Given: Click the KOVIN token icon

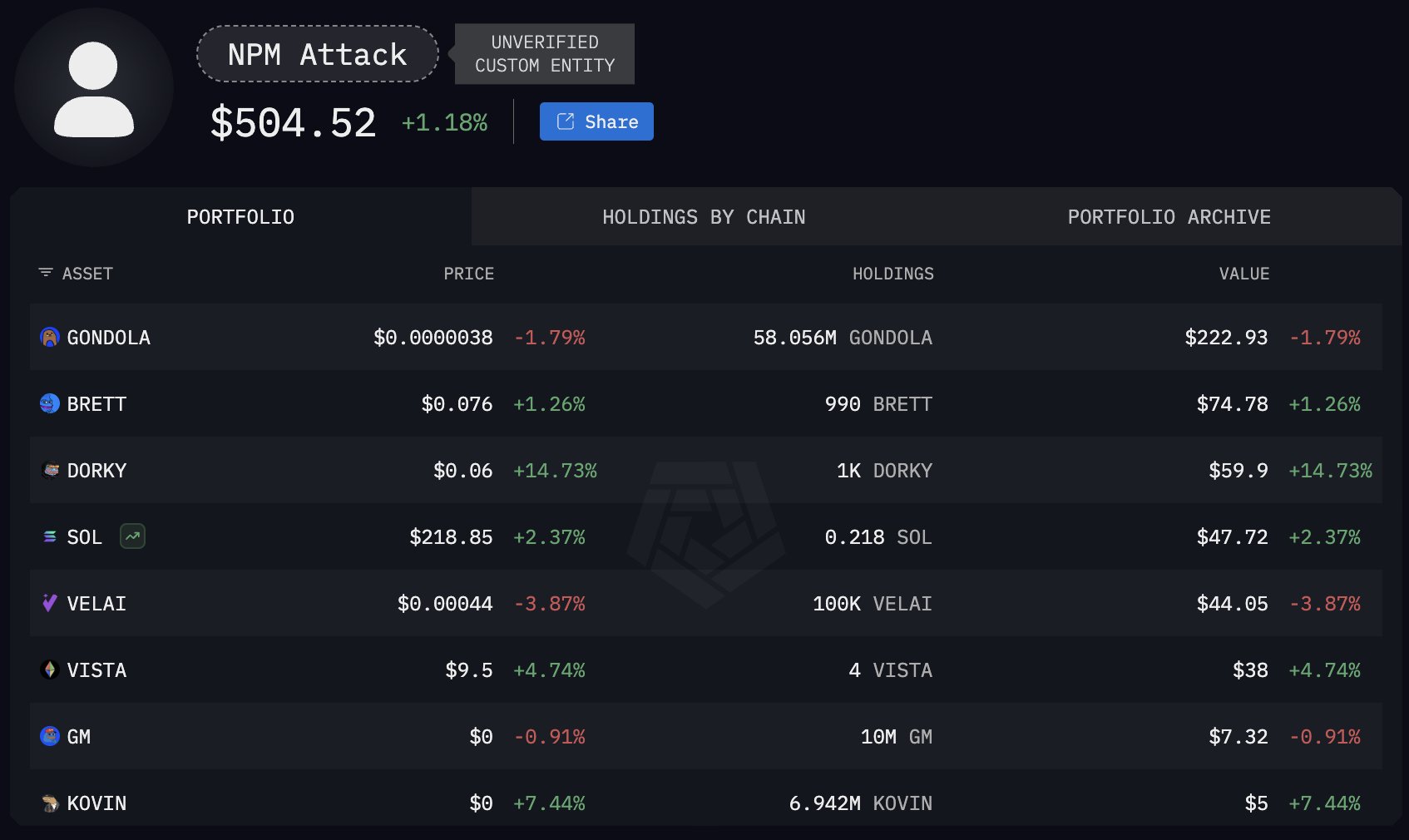Looking at the screenshot, I should coord(50,803).
